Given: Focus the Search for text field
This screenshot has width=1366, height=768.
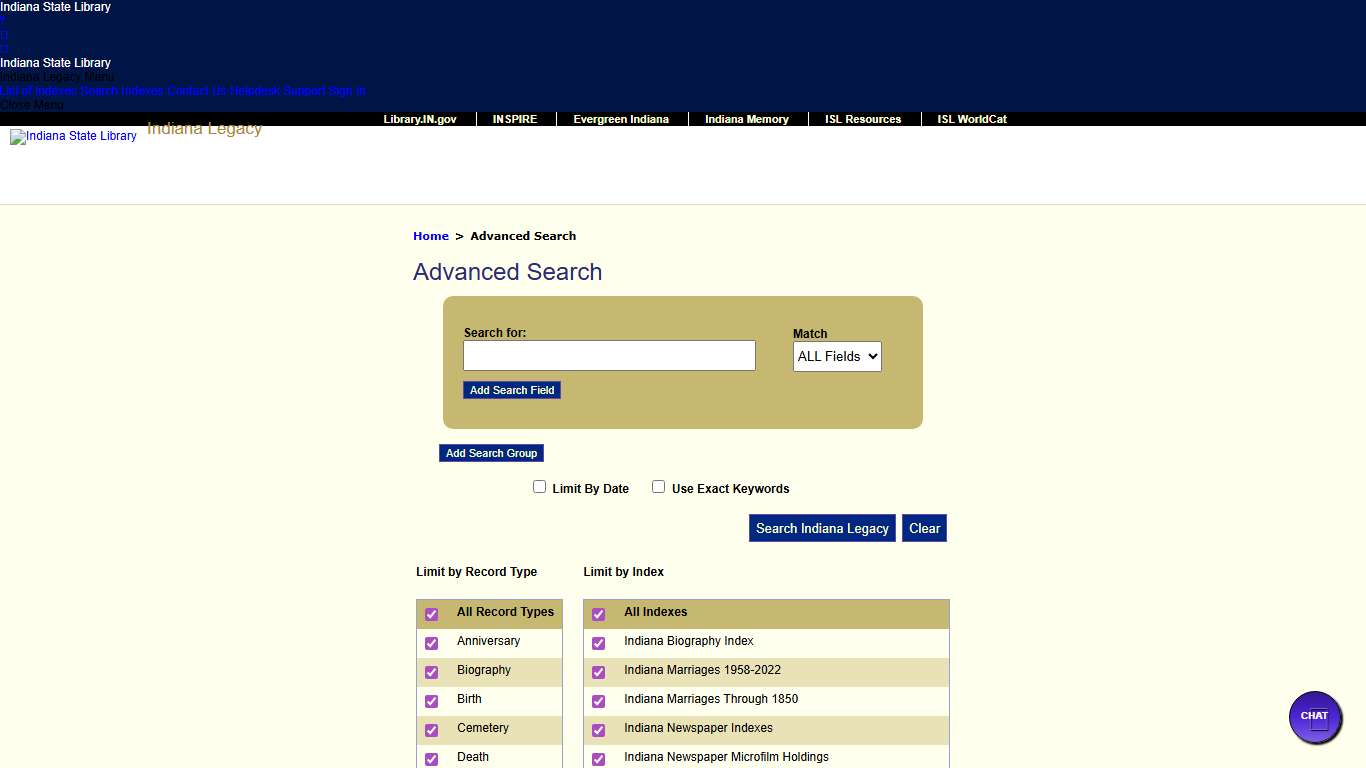Looking at the screenshot, I should tap(609, 356).
